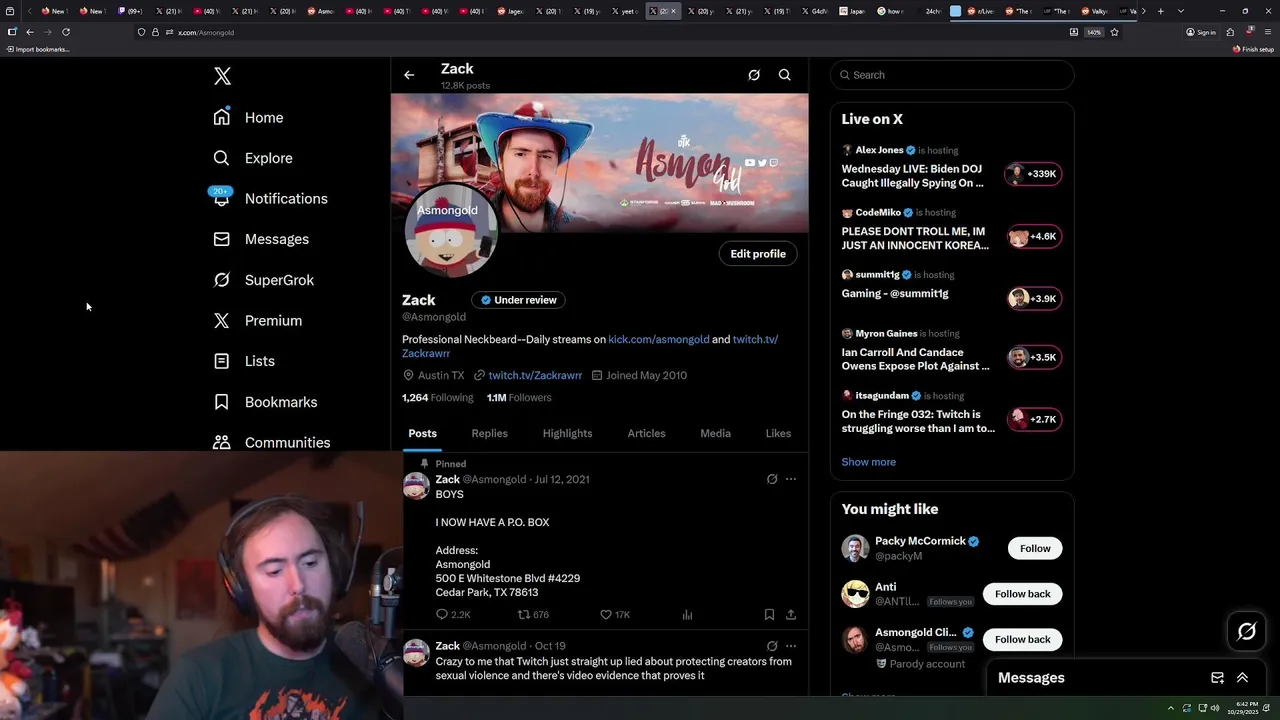Viewport: 1280px width, 720px height.
Task: Click Grok icon on pinned post
Action: tap(771, 479)
